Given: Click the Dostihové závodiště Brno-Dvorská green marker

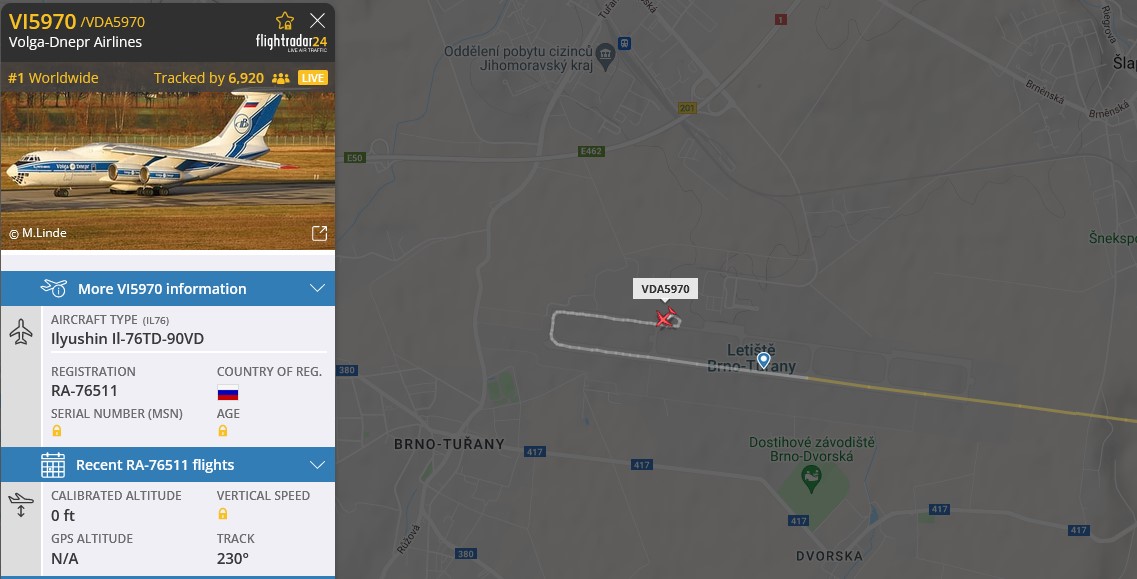Looking at the screenshot, I should [x=811, y=479].
